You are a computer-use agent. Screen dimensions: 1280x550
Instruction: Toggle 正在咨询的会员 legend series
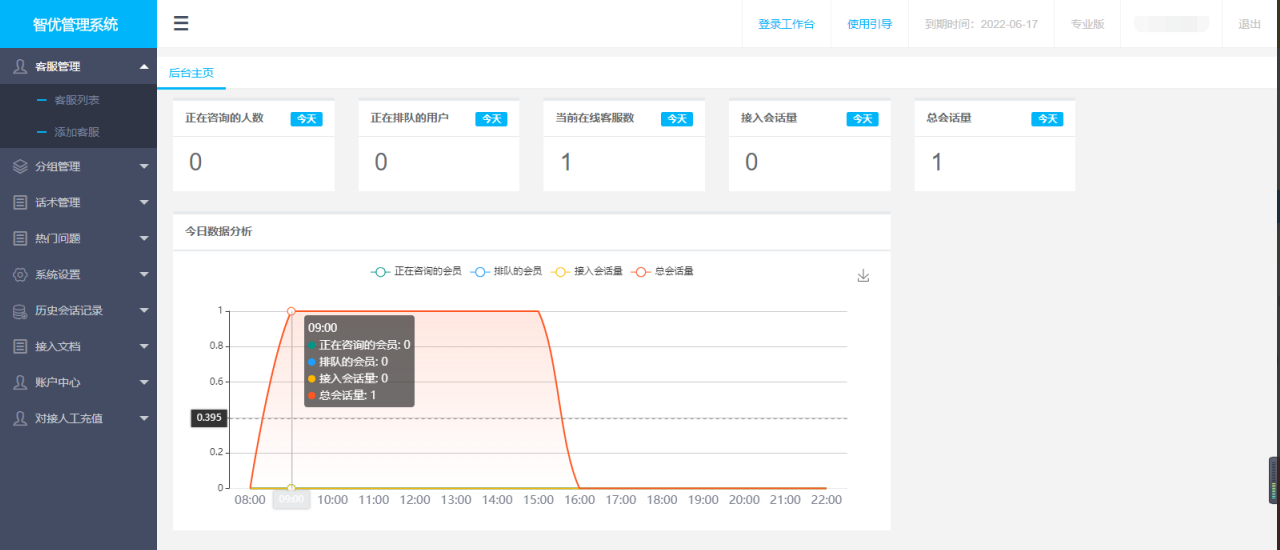click(x=416, y=271)
